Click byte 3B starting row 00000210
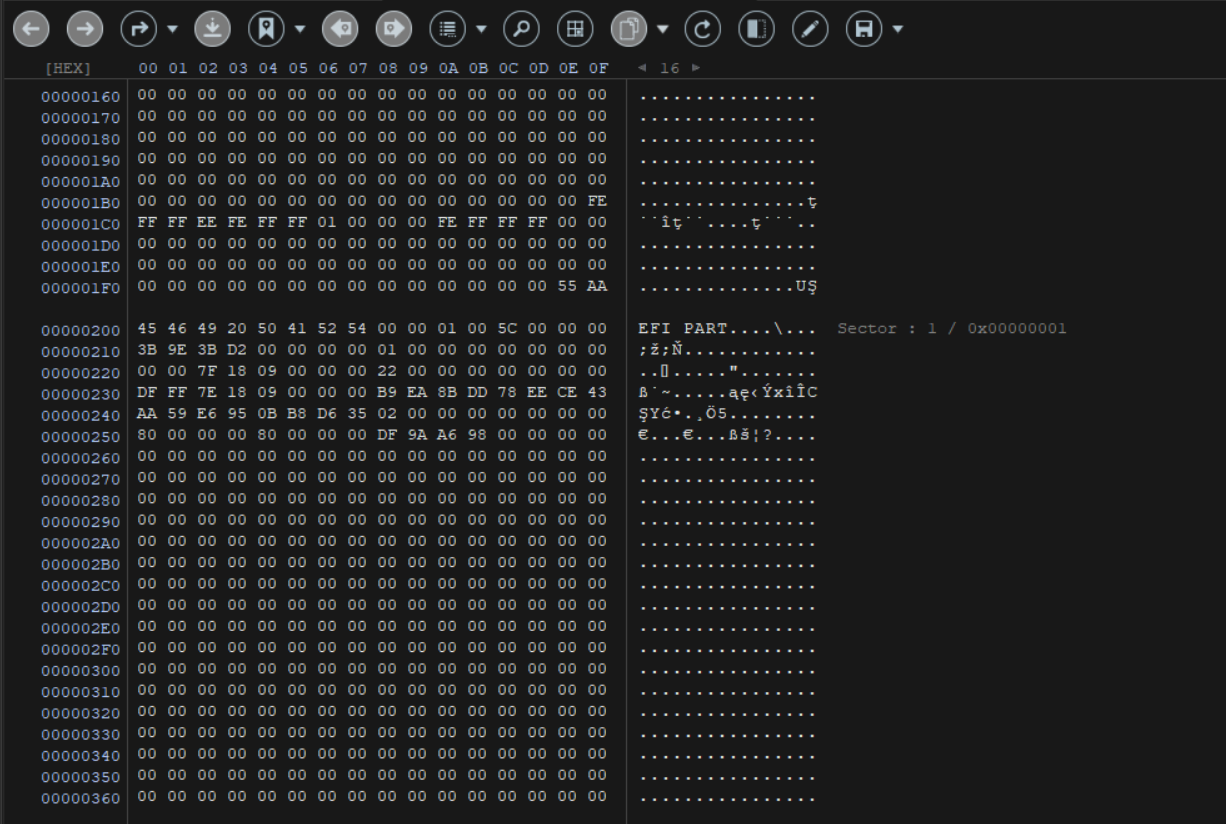The height and width of the screenshot is (824, 1226). tap(147, 351)
